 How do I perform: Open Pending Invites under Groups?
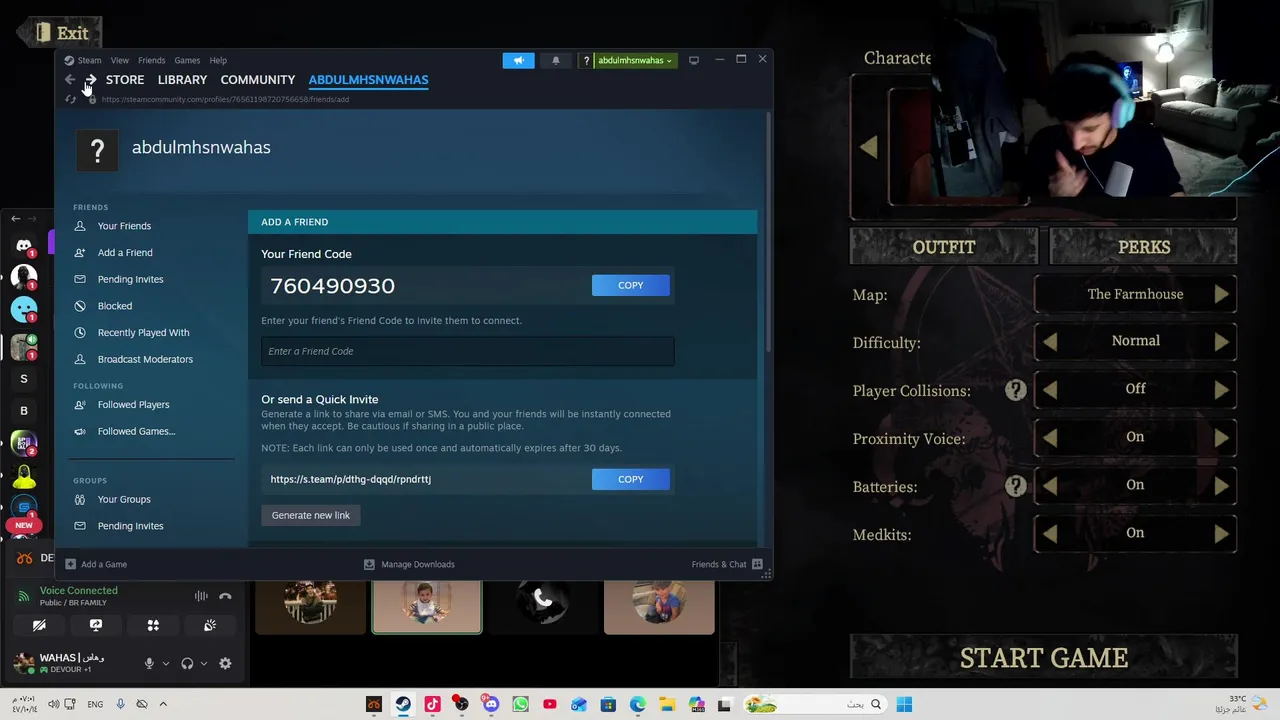tap(130, 526)
